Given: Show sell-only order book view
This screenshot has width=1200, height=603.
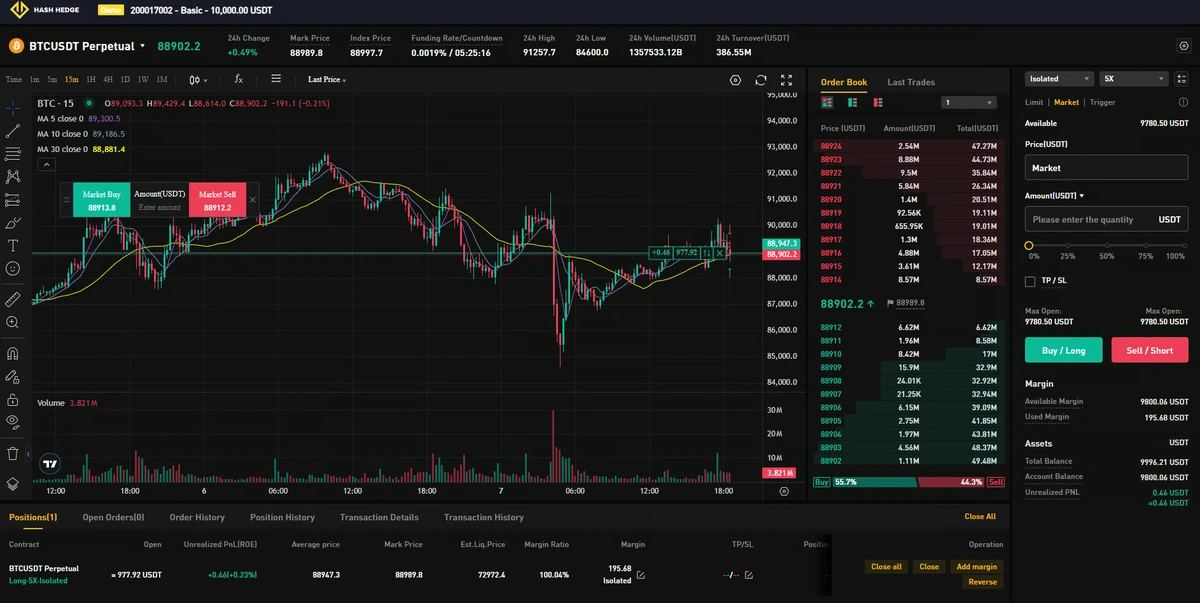Looking at the screenshot, I should tap(878, 102).
